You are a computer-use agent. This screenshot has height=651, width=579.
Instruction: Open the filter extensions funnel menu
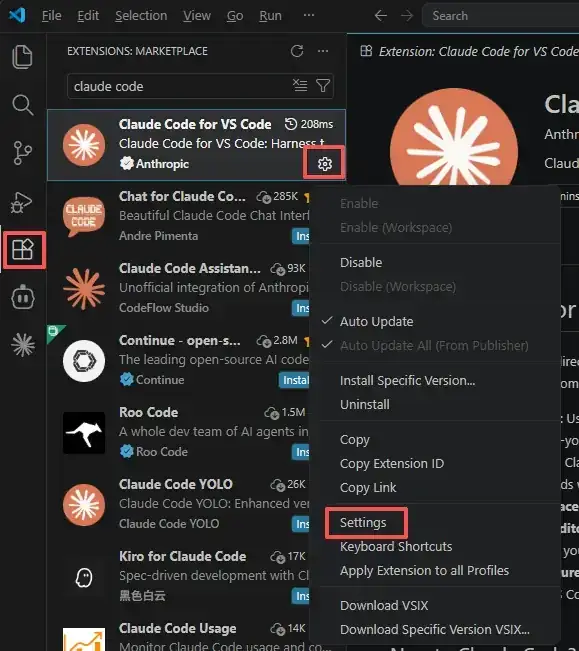[323, 86]
